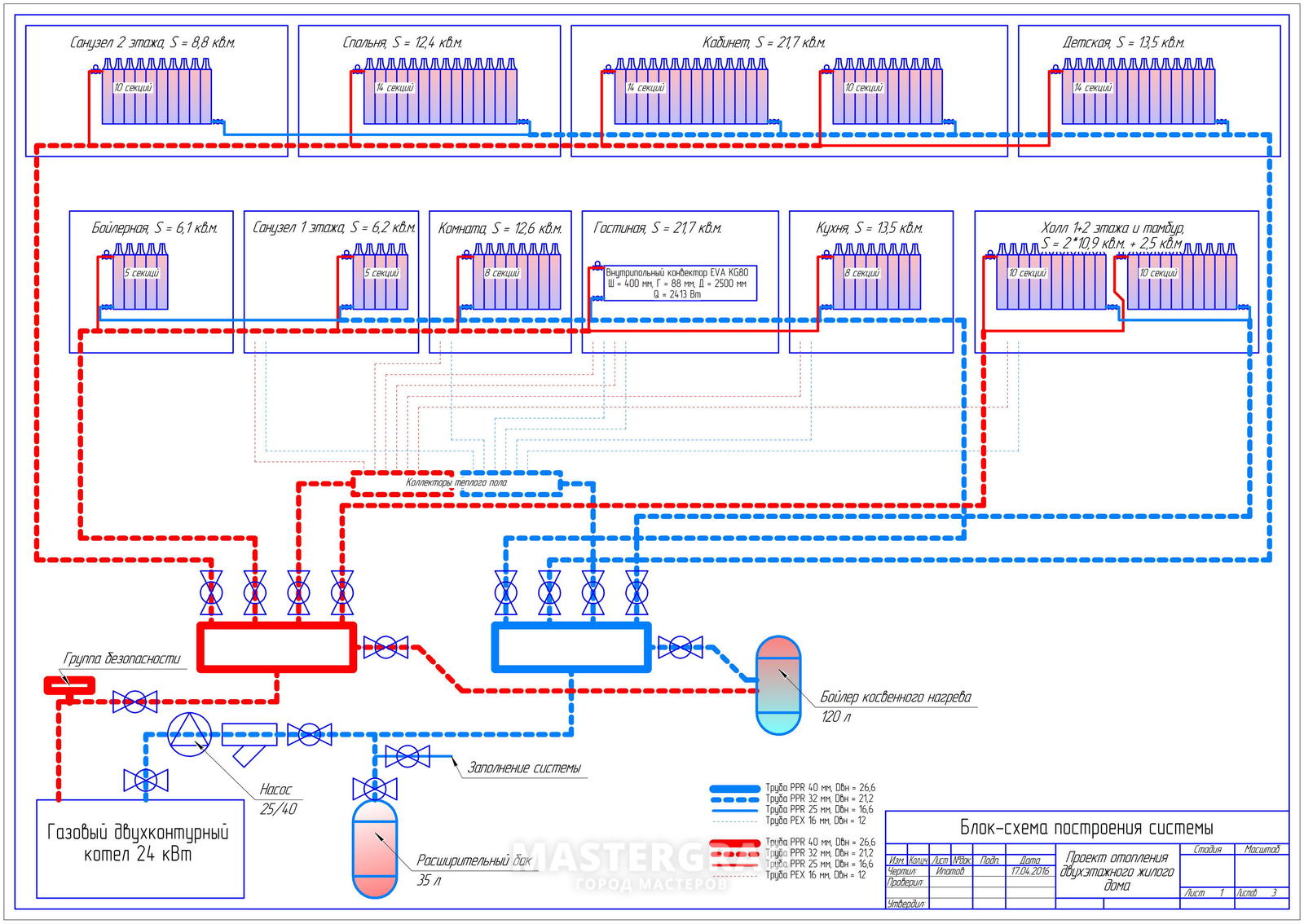Viewport: 1304px width, 924px height.
Task: Click the valve right of the red manifold
Action: pos(385,648)
